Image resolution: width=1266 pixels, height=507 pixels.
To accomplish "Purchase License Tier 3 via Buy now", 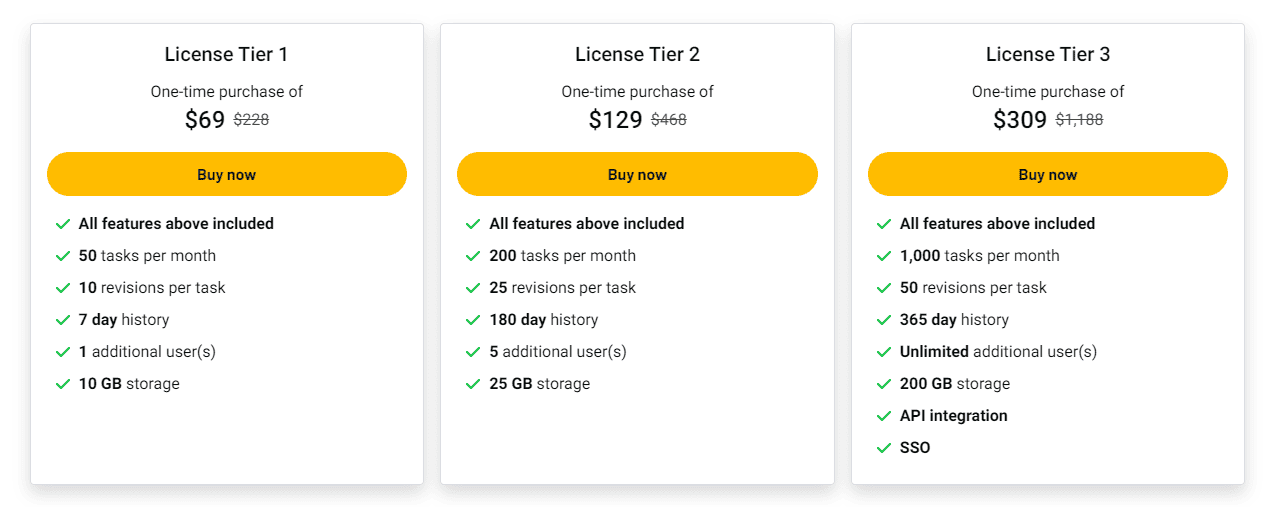I will [x=1047, y=174].
